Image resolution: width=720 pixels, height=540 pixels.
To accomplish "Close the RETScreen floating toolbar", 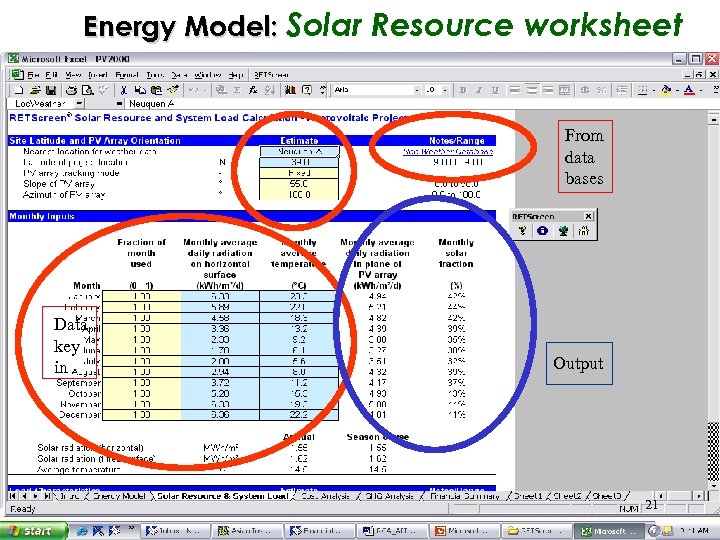I will 588,216.
